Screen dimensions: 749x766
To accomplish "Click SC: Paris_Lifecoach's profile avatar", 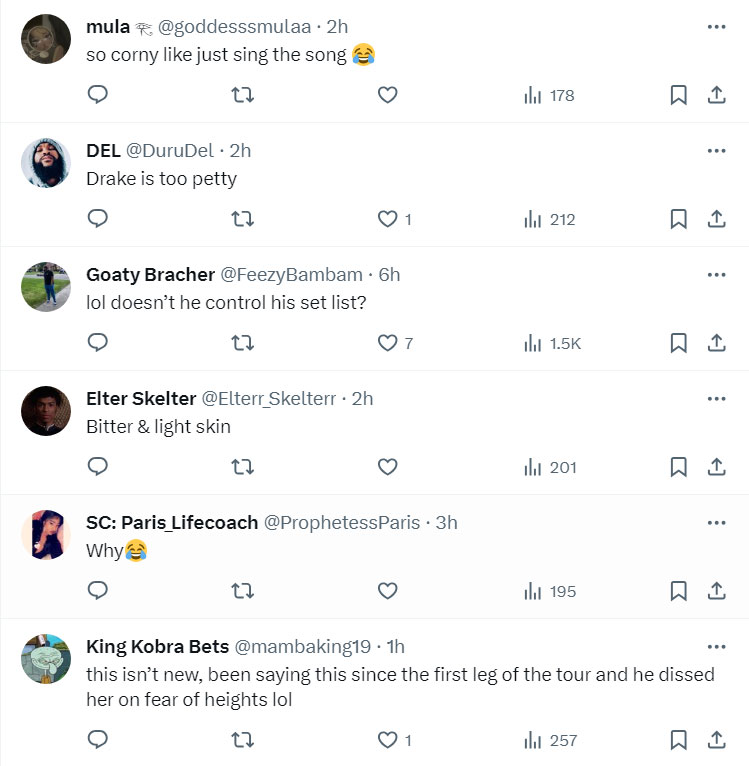I will 46,535.
